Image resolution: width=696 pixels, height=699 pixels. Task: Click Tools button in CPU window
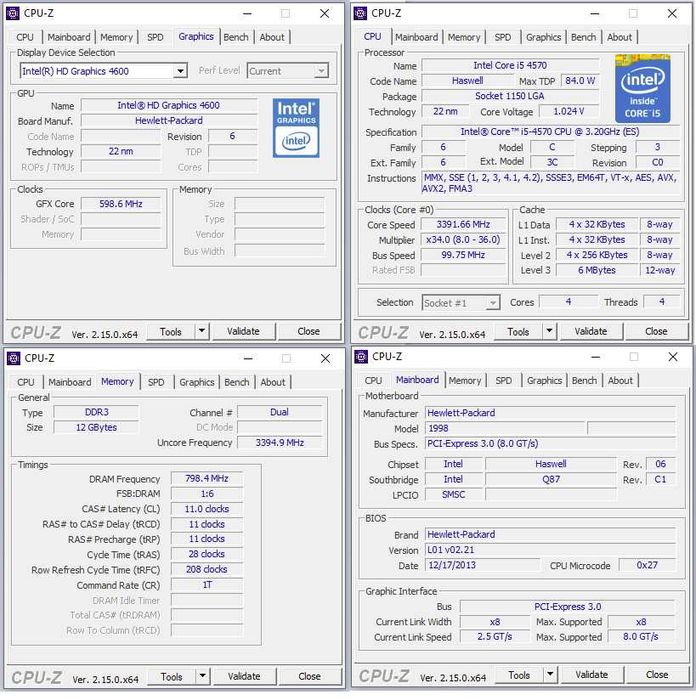click(x=518, y=331)
